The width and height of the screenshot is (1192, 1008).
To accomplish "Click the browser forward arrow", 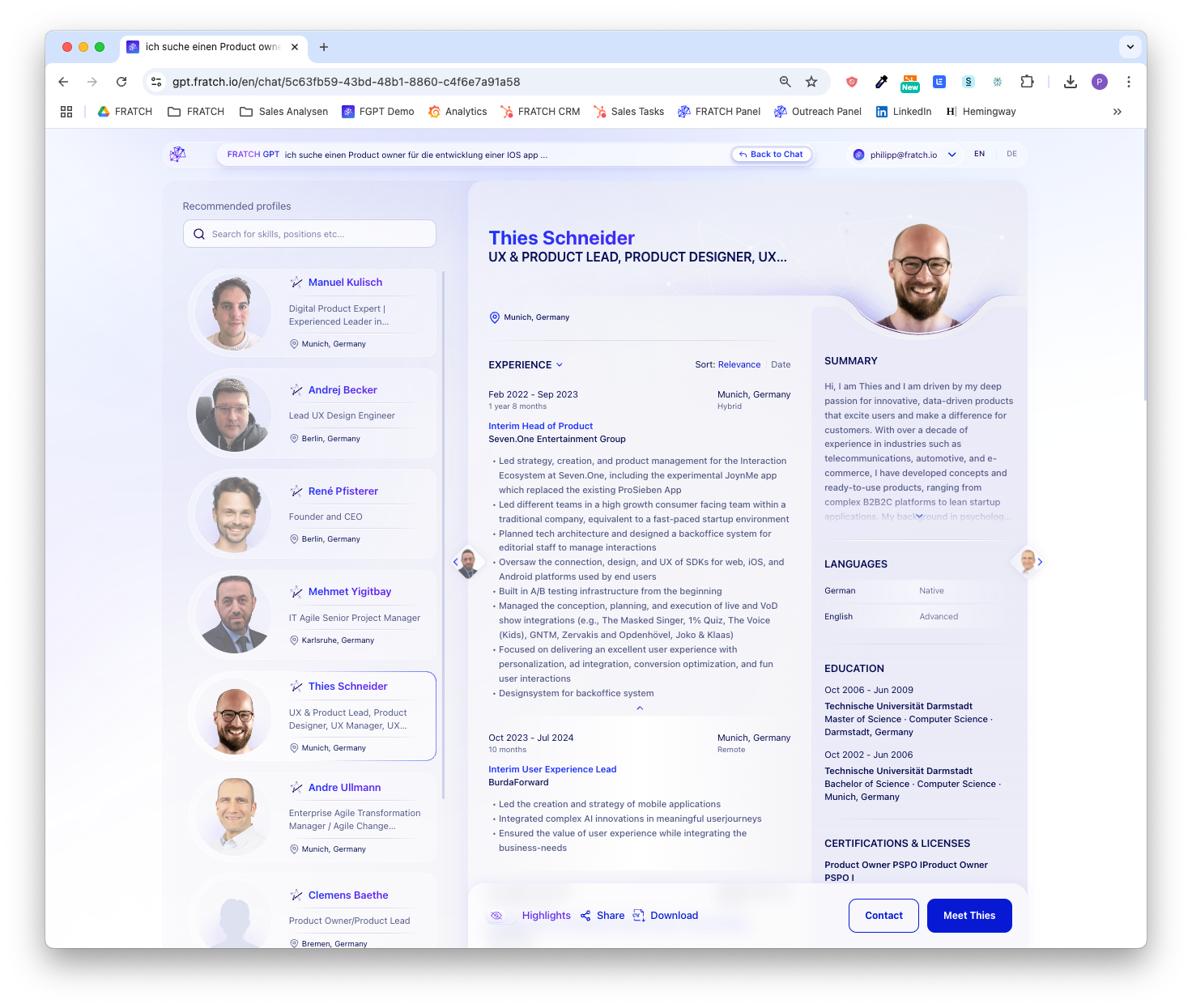I will pyautogui.click(x=92, y=82).
